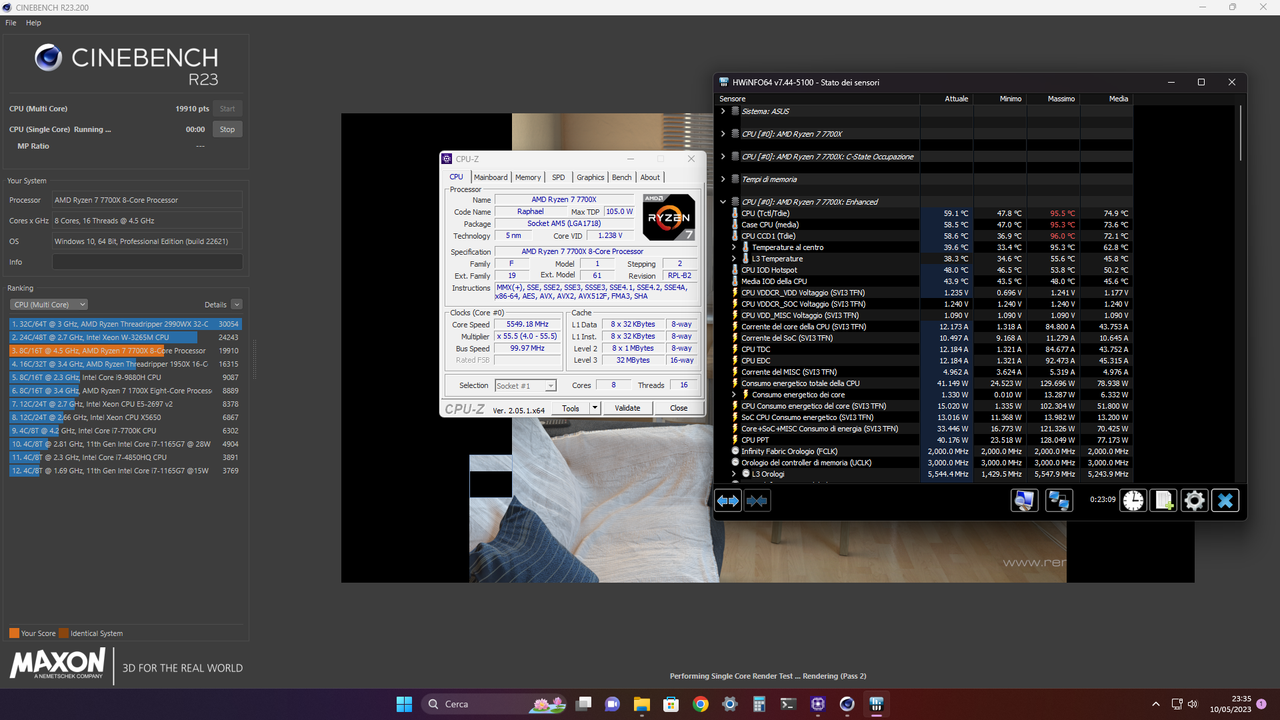Open the Cinebench File menu
Screen dimensions: 1280x720
pos(11,22)
